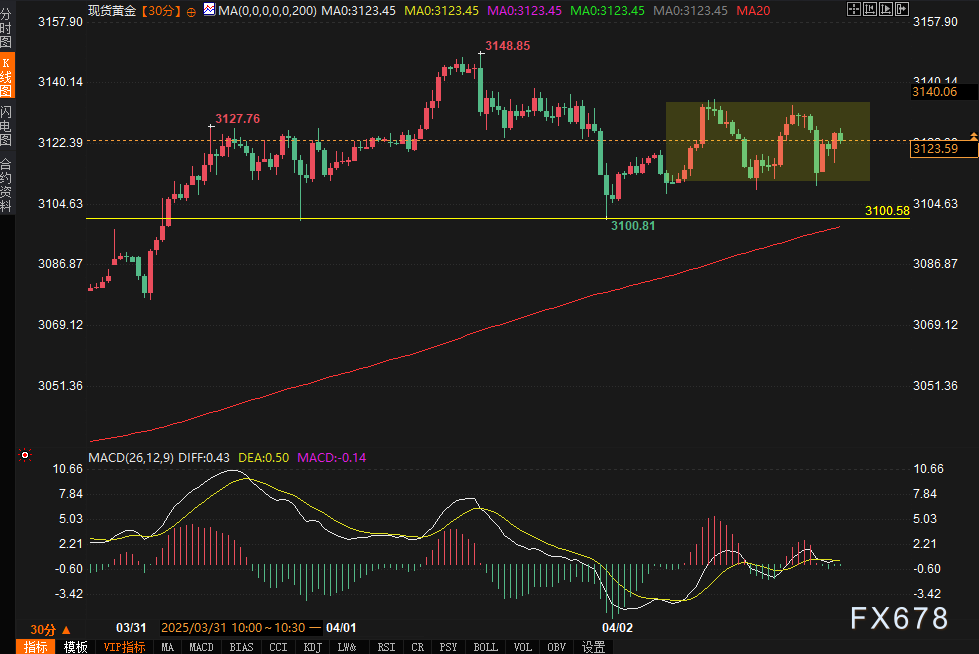Click the orange circle icon beside 30分
This screenshot has width=979, height=654.
click(x=191, y=9)
